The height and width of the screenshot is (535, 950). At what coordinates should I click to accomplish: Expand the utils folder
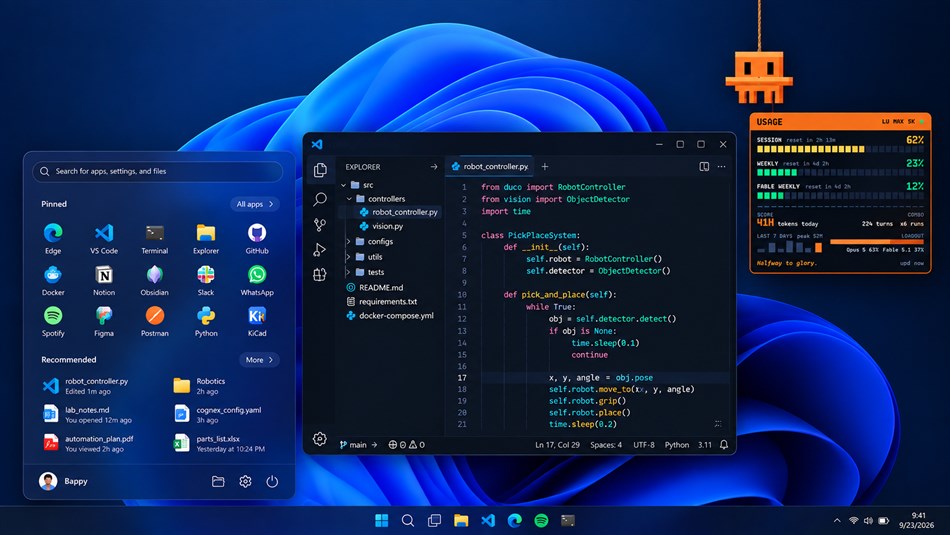[348, 257]
